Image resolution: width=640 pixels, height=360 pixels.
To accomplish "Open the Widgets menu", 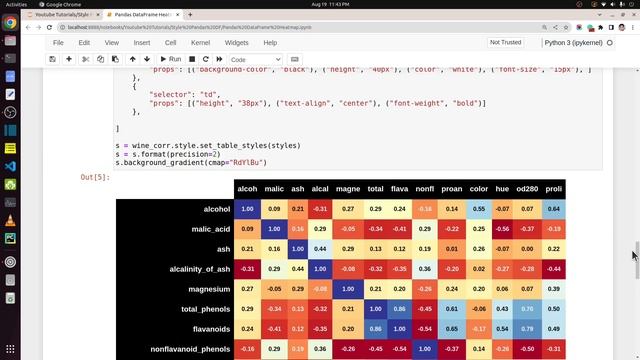I will 236,43.
